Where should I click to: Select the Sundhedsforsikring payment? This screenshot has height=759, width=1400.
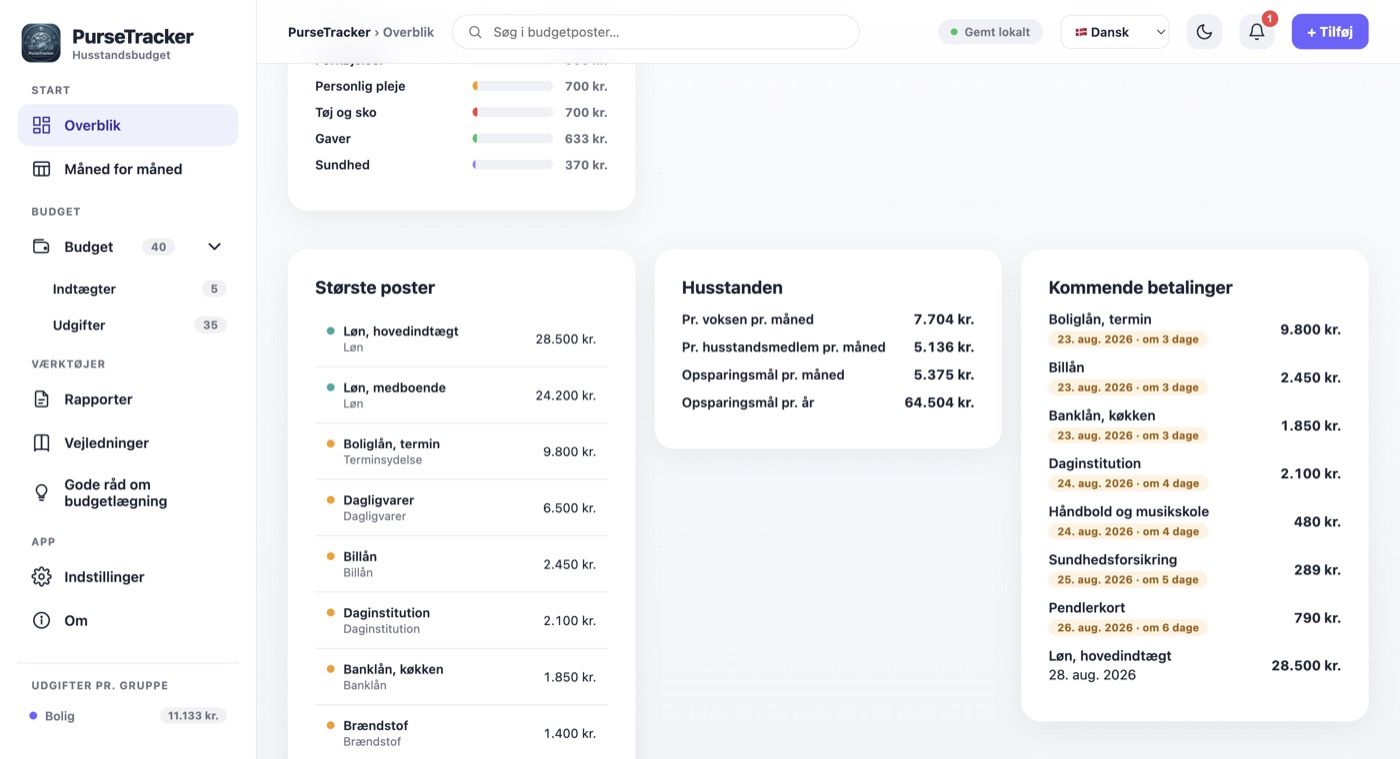click(x=1194, y=569)
